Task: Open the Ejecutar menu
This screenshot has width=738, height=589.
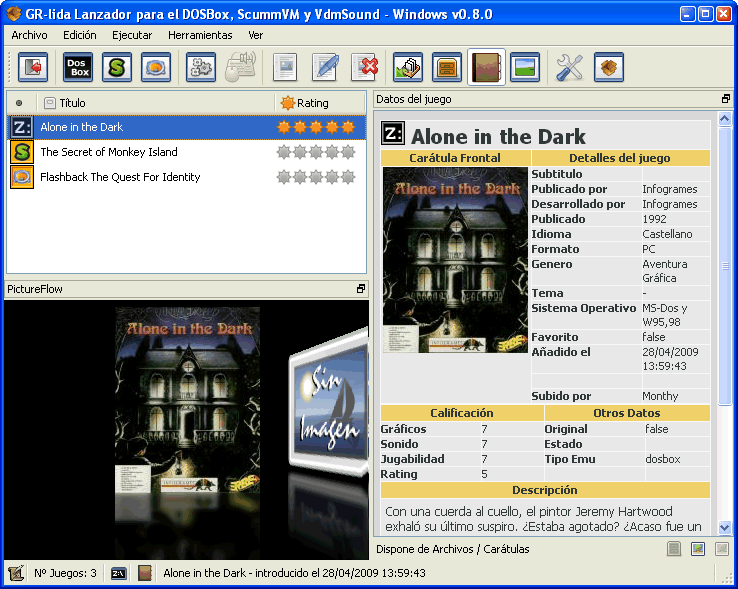Action: coord(132,35)
